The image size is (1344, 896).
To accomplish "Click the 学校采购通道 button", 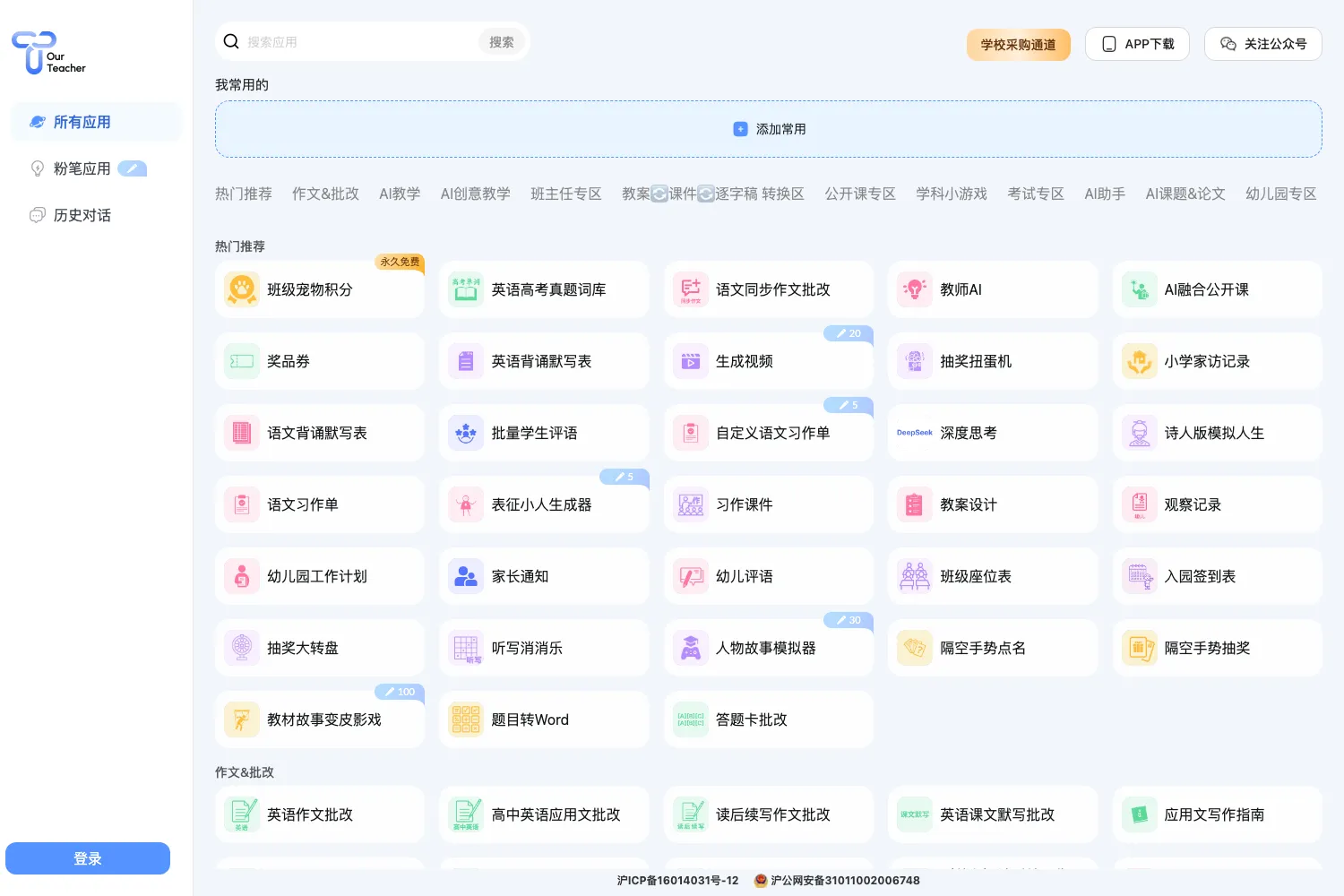I will tap(1019, 44).
